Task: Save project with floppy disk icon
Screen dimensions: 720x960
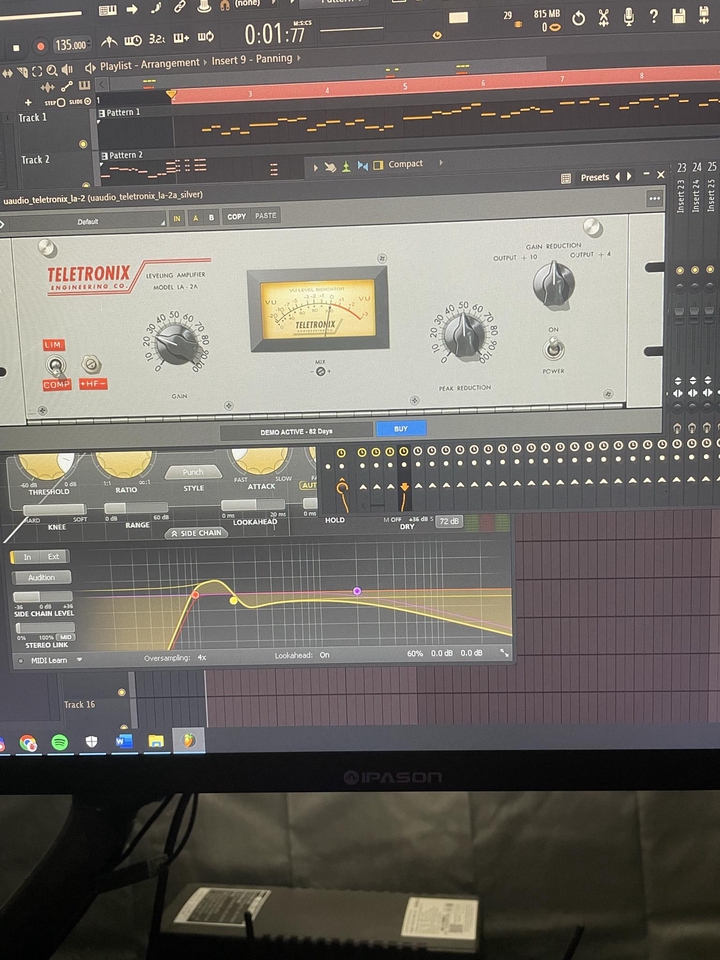Action: click(679, 16)
